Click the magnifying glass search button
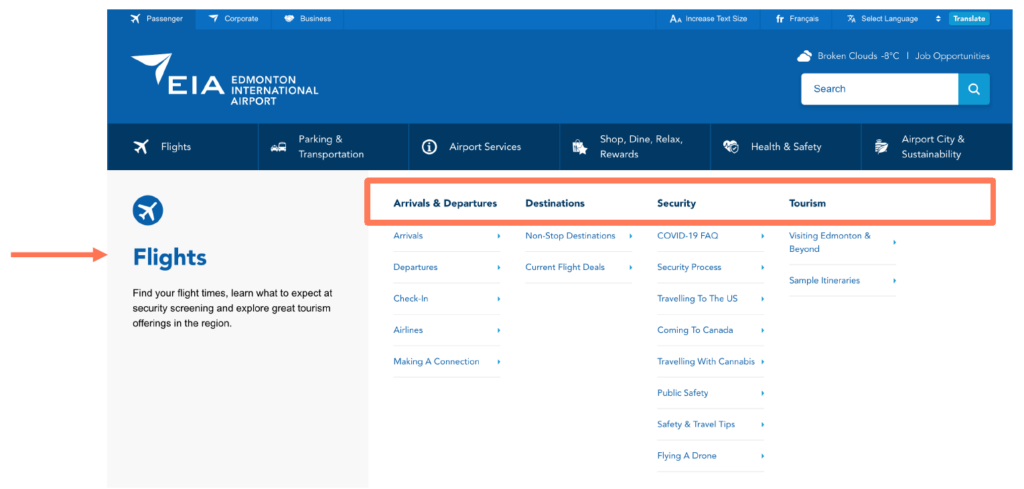1024x489 pixels. tap(974, 89)
